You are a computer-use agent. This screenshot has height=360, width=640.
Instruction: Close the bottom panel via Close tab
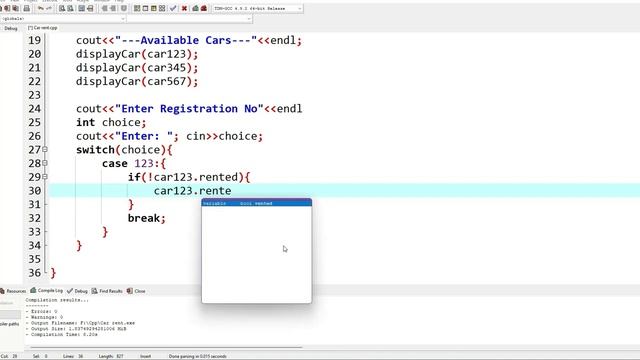point(136,291)
